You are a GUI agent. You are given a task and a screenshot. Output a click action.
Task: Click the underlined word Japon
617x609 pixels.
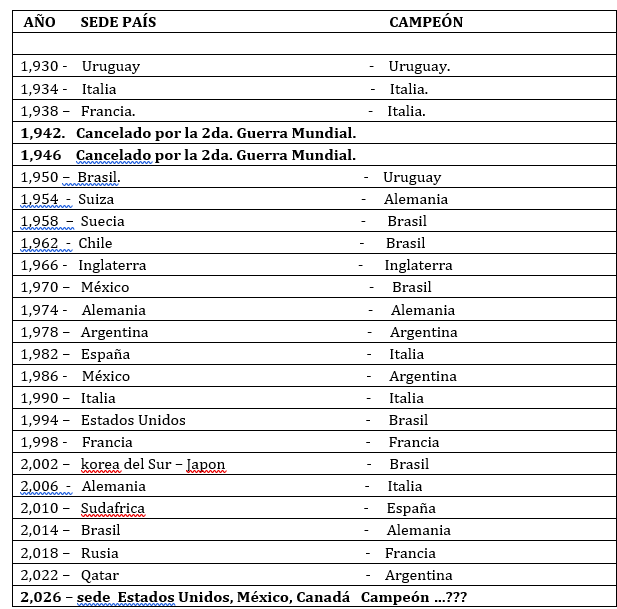coord(206,464)
